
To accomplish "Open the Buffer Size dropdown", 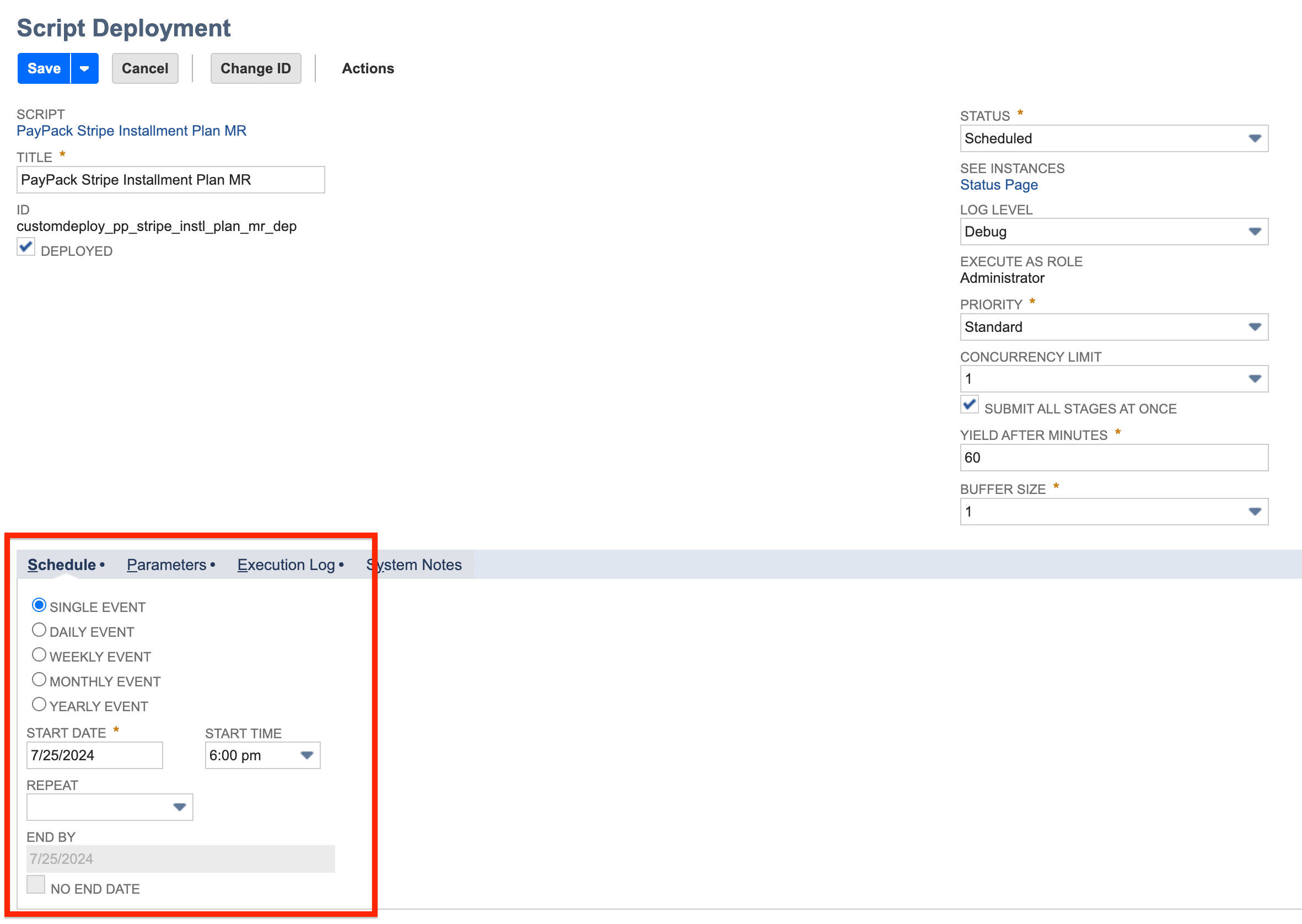I will 1254,512.
